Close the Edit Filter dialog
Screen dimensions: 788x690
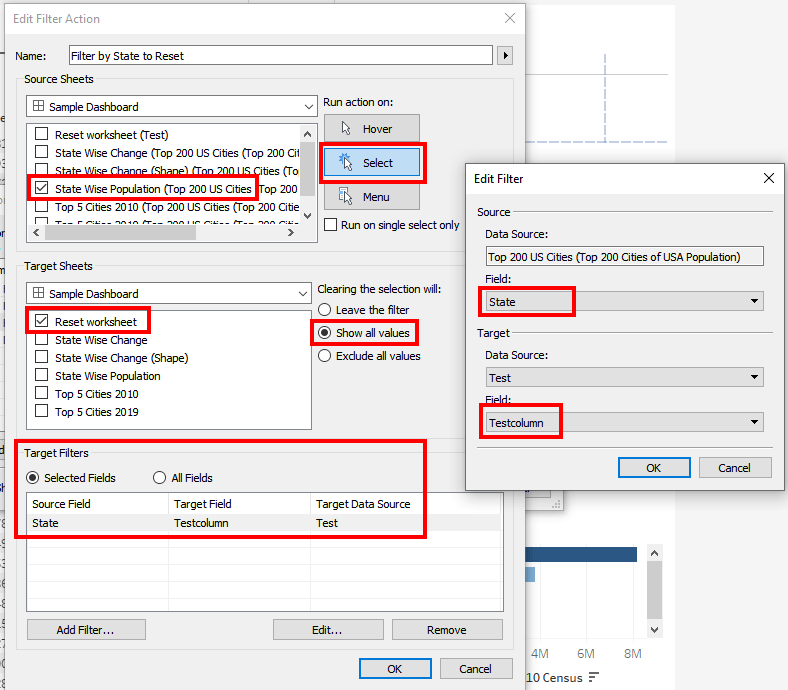tap(769, 178)
